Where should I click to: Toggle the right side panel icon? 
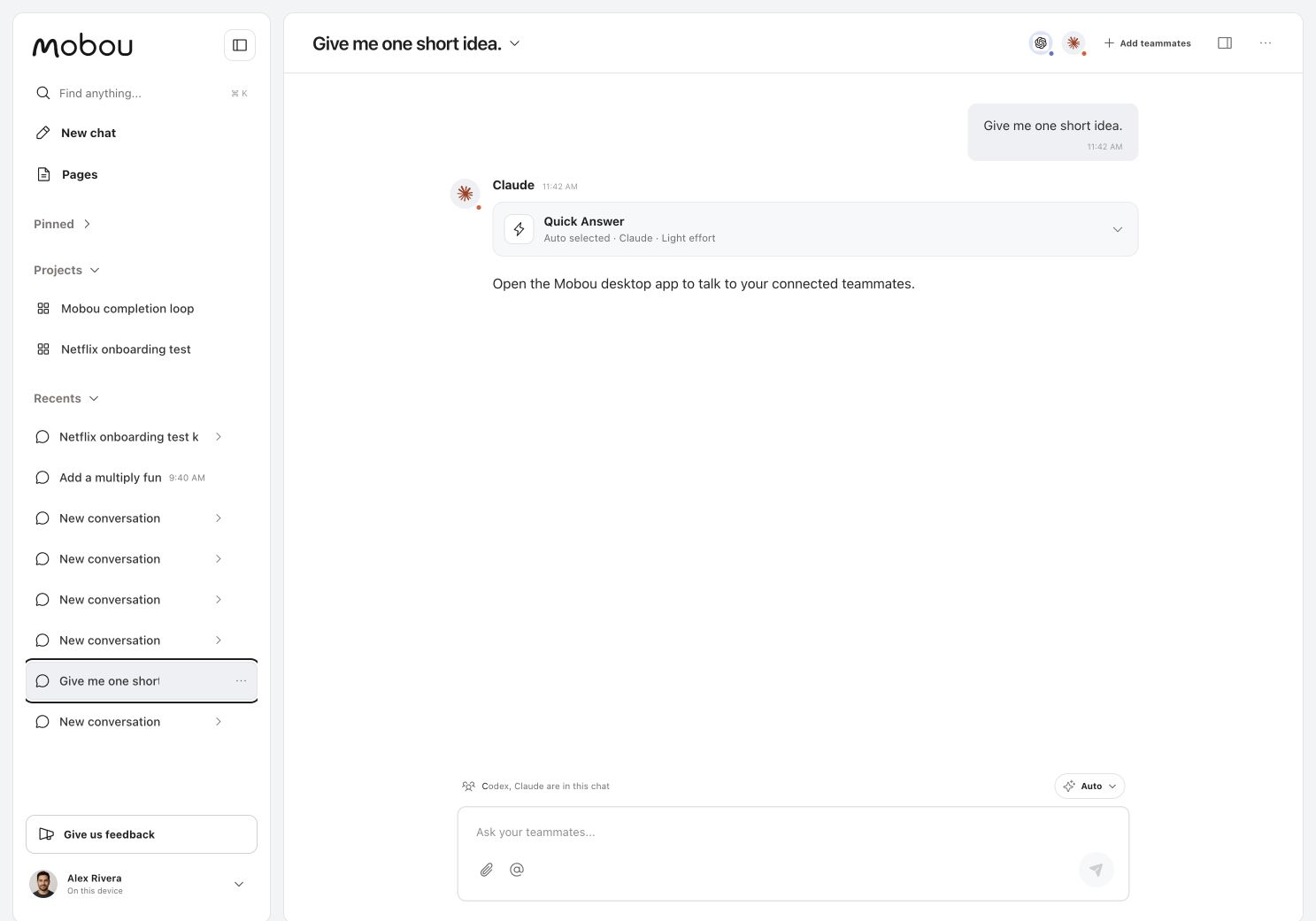1225,42
